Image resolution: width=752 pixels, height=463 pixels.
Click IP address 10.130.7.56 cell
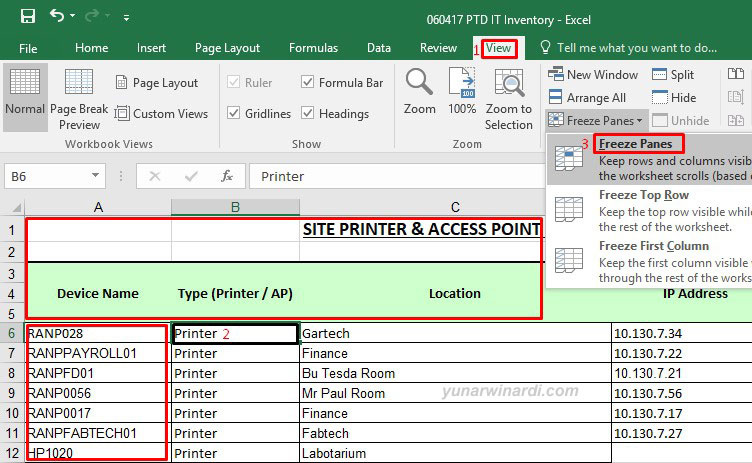click(682, 393)
